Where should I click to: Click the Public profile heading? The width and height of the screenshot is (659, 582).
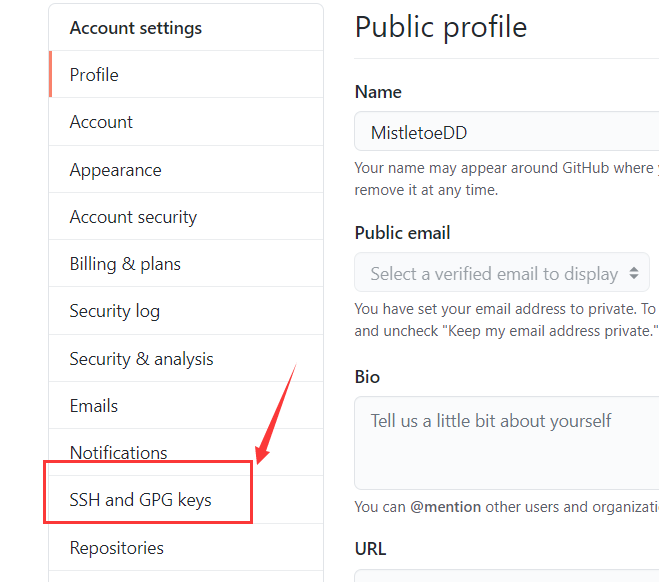(x=440, y=27)
